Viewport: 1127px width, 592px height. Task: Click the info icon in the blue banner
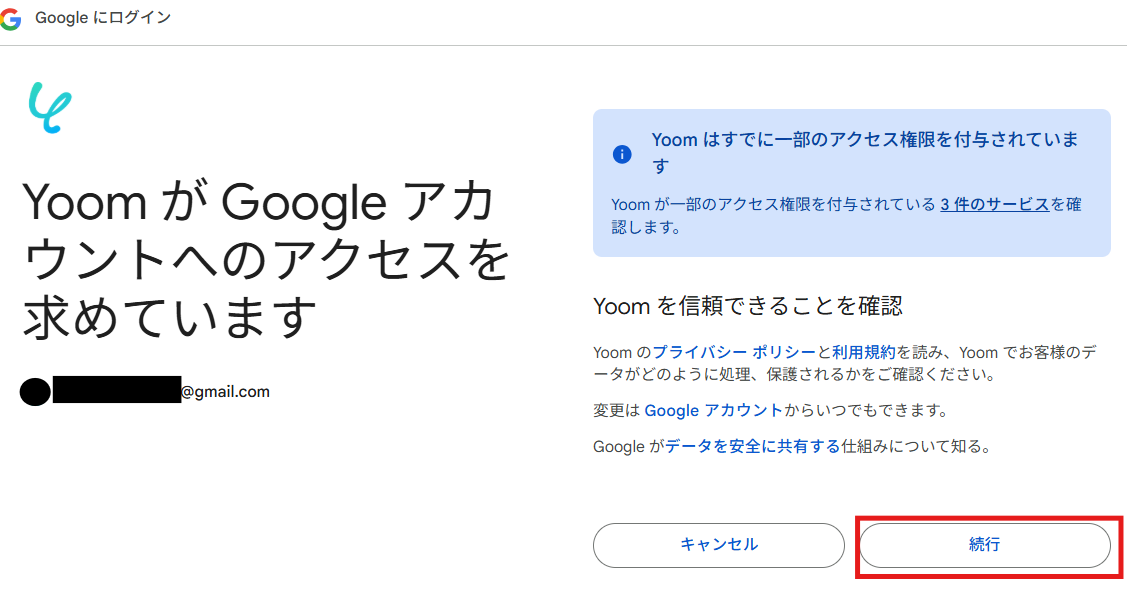(622, 154)
